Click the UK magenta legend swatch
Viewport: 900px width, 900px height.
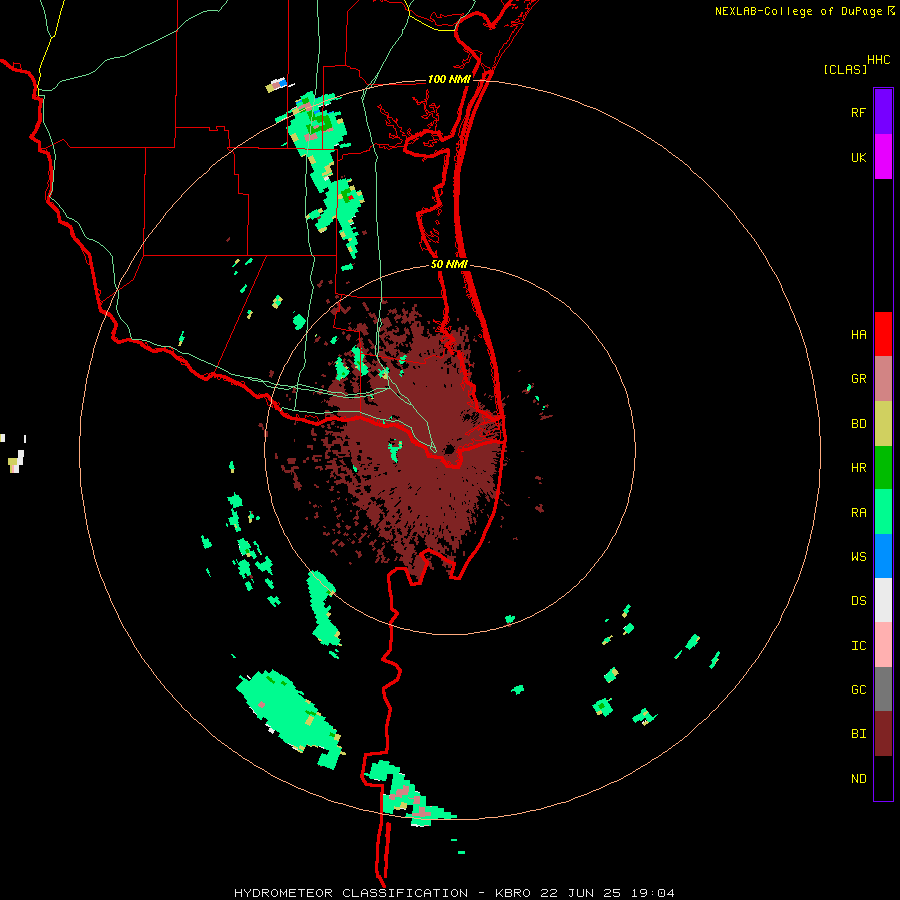point(883,157)
